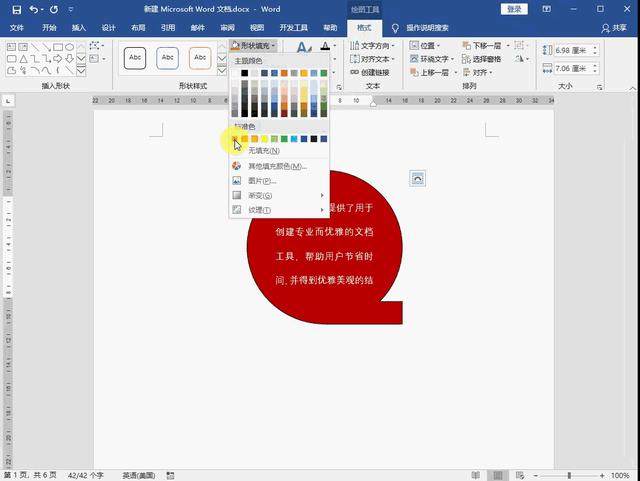Open the 渐变(G) gradient submenu
640x481 pixels.
(279, 195)
